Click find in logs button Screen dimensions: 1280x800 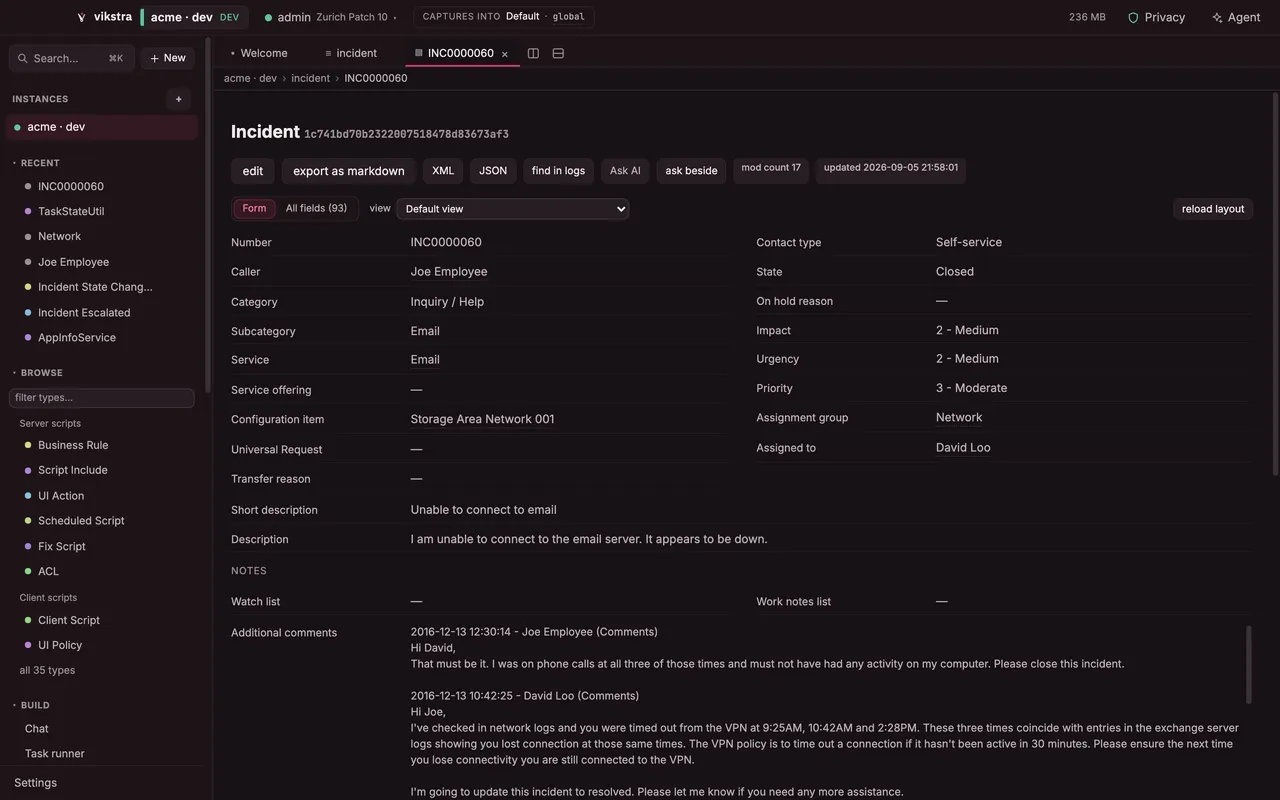[558, 171]
